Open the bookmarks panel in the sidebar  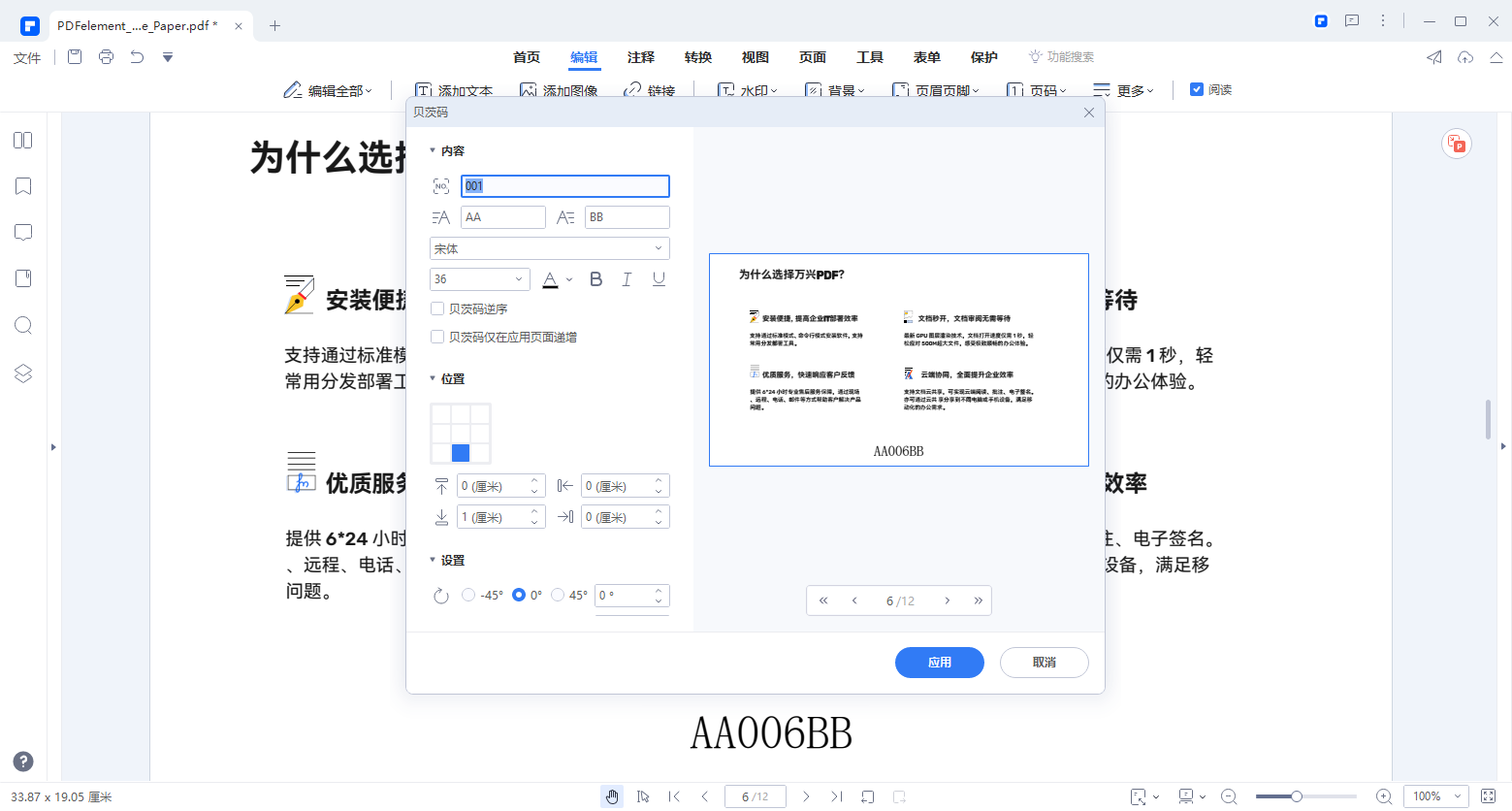click(x=23, y=185)
